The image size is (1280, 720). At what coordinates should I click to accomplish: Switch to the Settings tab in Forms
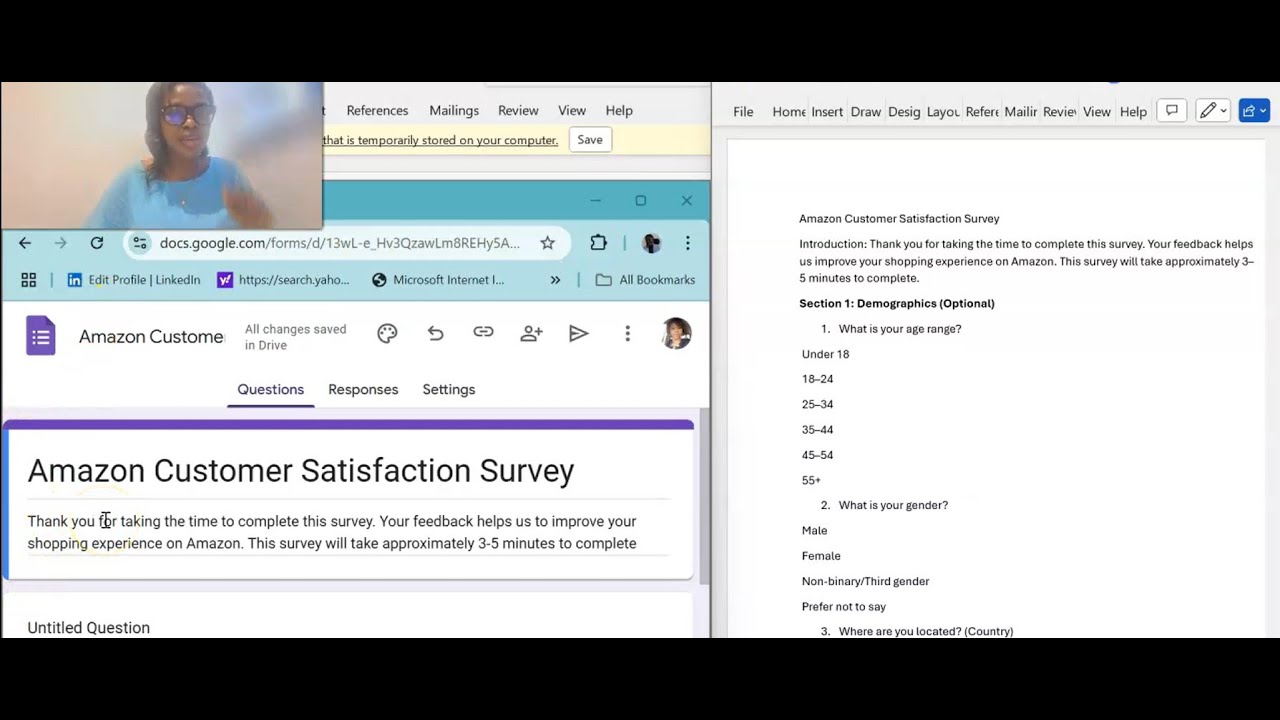(448, 389)
